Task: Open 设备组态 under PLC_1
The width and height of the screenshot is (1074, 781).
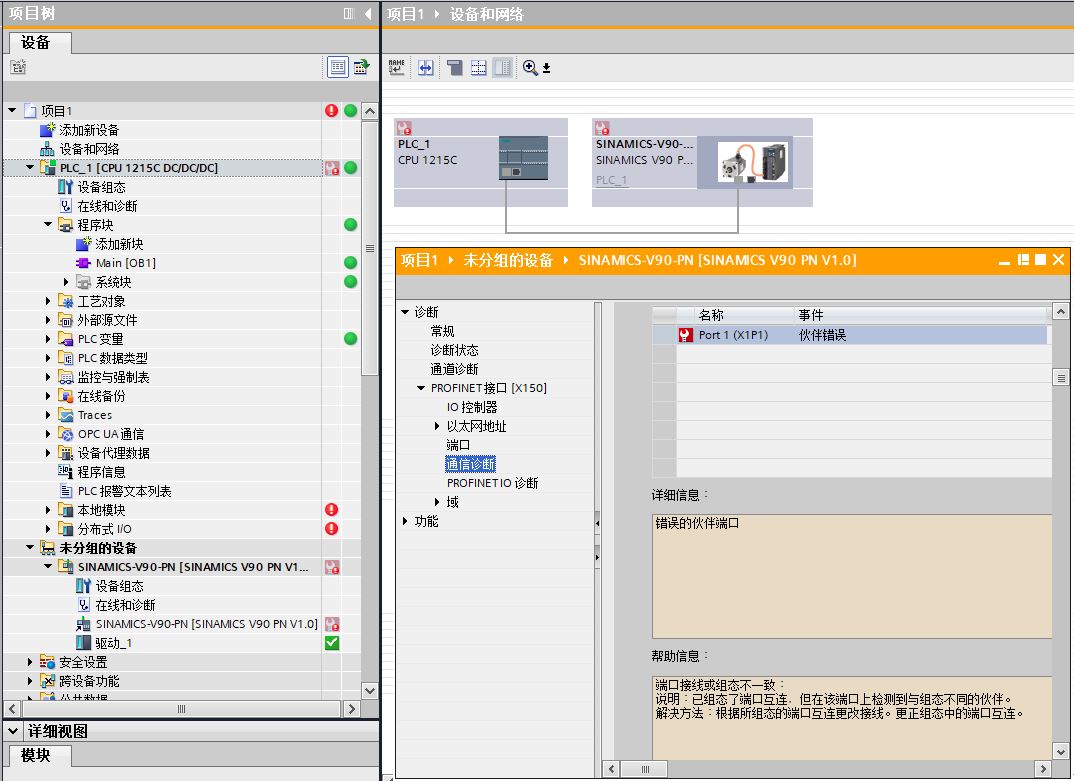Action: (x=101, y=187)
